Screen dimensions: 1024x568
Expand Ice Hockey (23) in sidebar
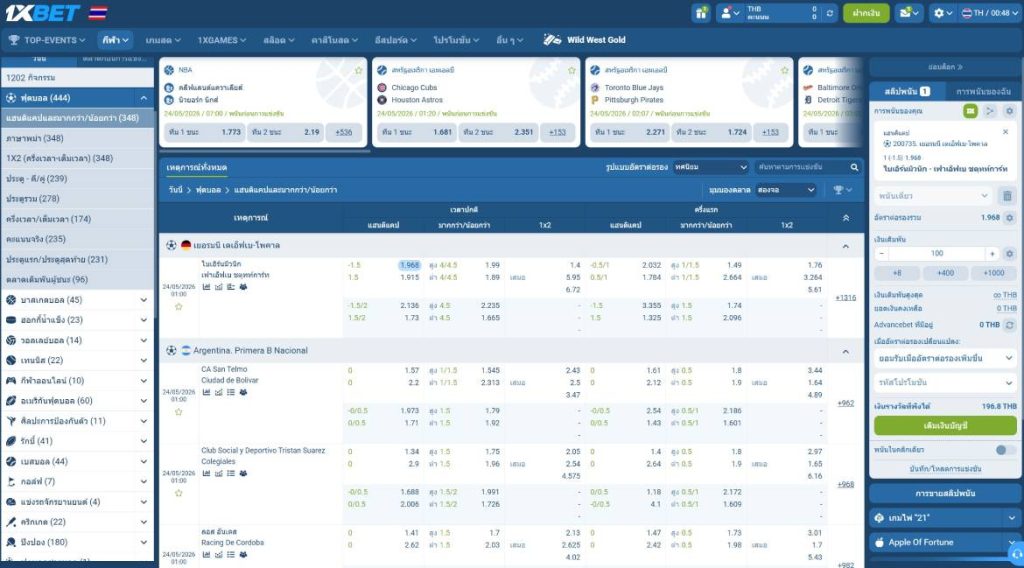click(144, 320)
